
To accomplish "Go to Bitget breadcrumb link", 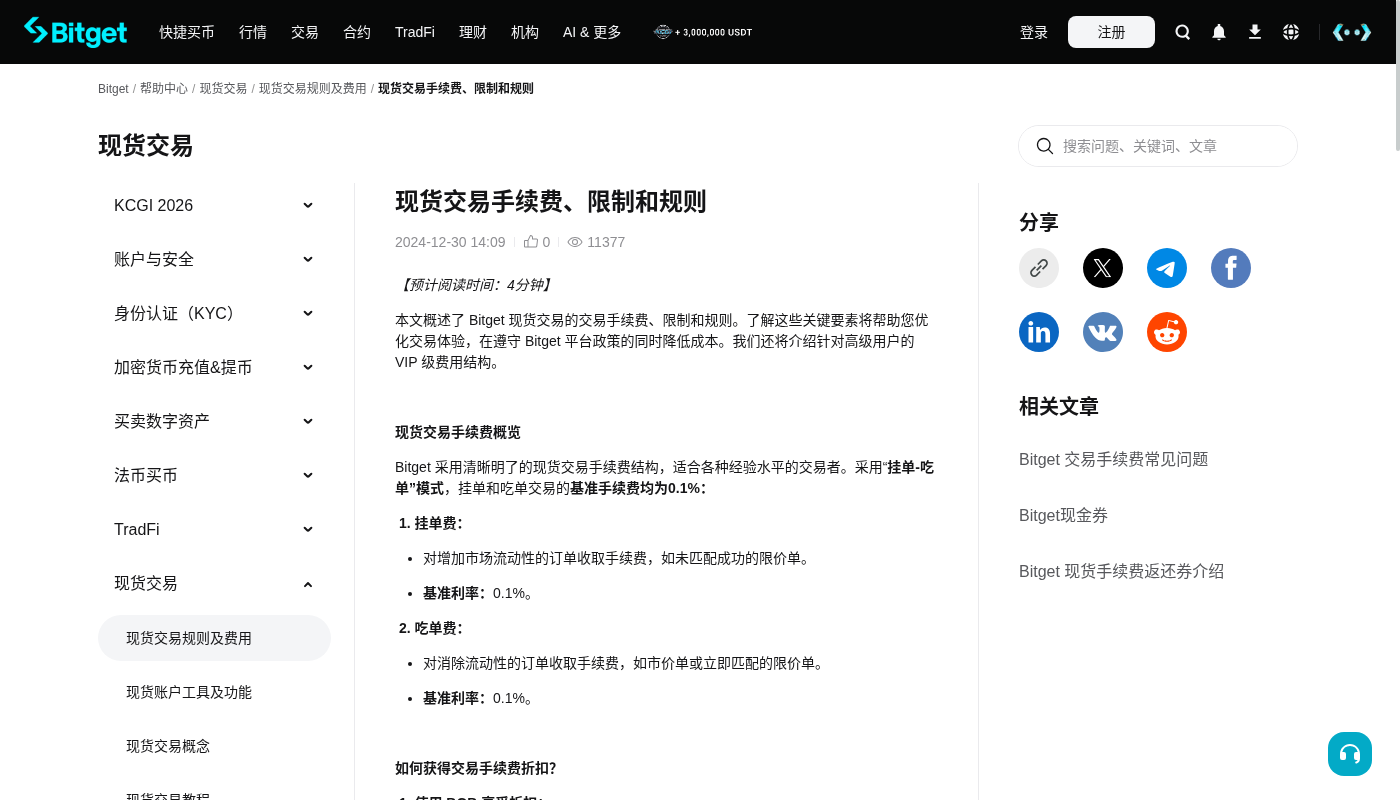I will point(113,89).
